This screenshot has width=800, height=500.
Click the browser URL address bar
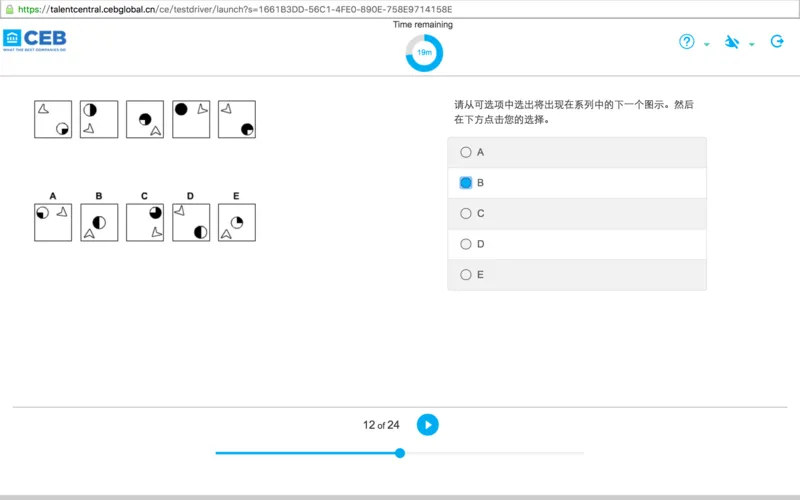[x=400, y=9]
